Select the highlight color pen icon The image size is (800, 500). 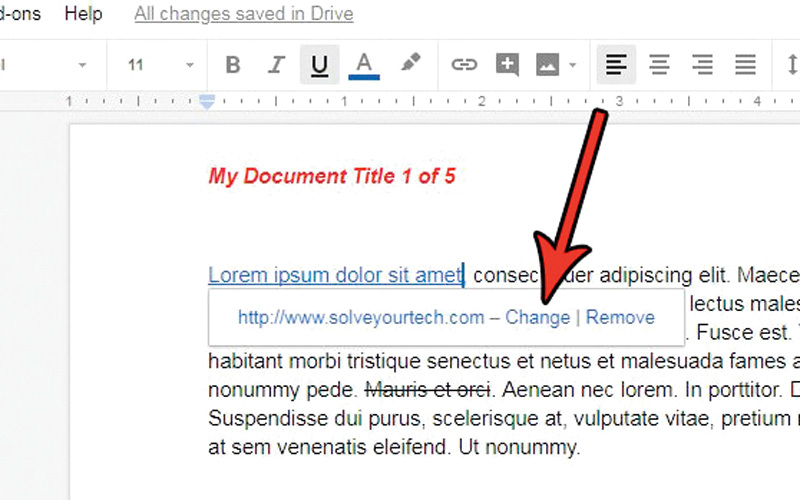410,64
